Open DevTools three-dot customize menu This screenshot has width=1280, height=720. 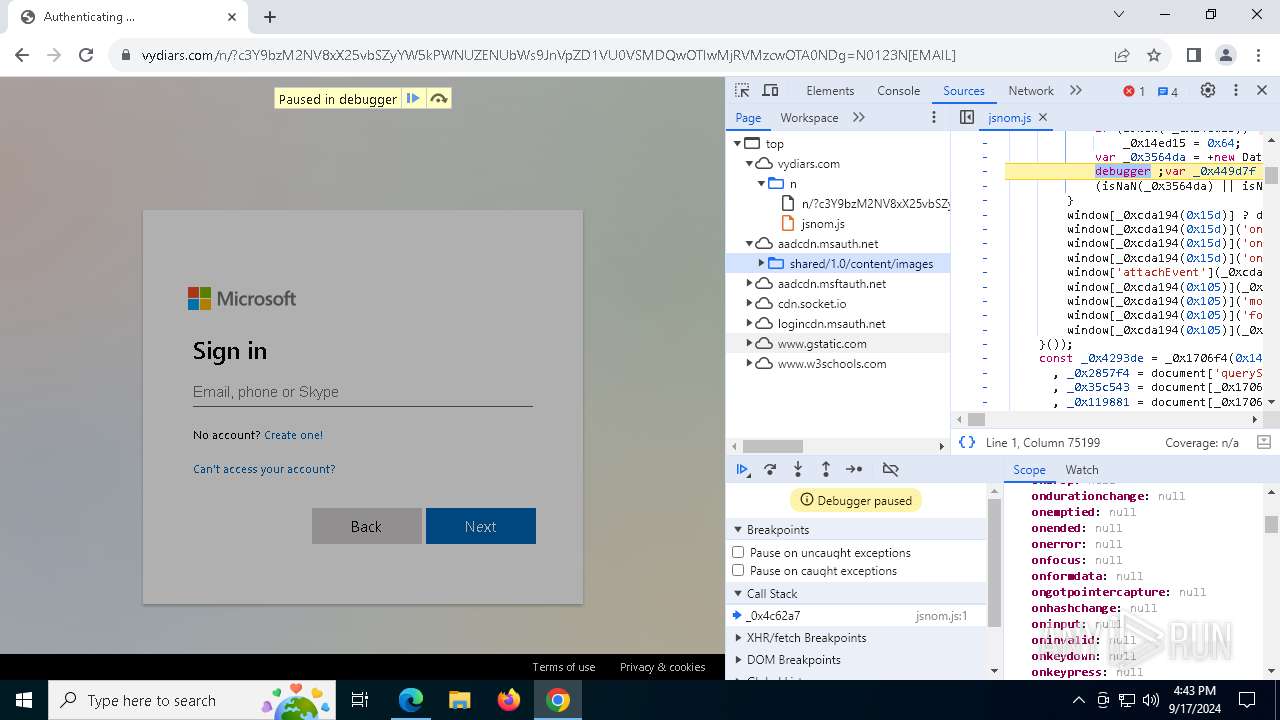[1235, 90]
